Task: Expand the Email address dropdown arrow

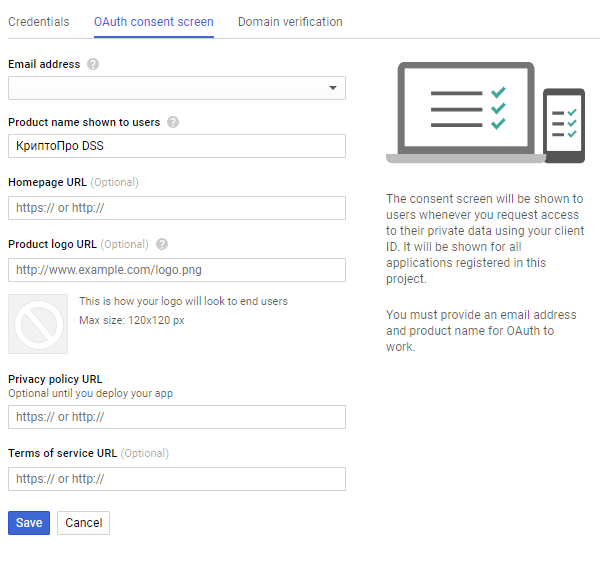Action: coord(333,89)
